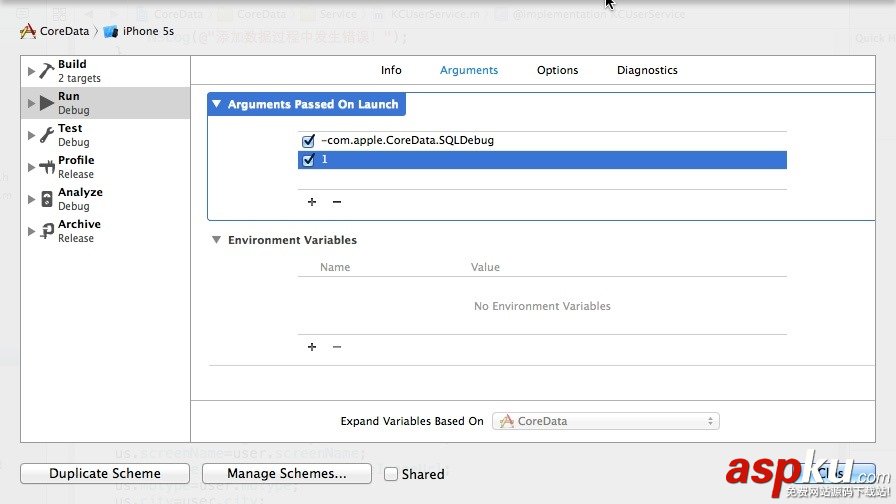Click the Build hammer icon
The width and height of the screenshot is (896, 504).
pos(46,71)
